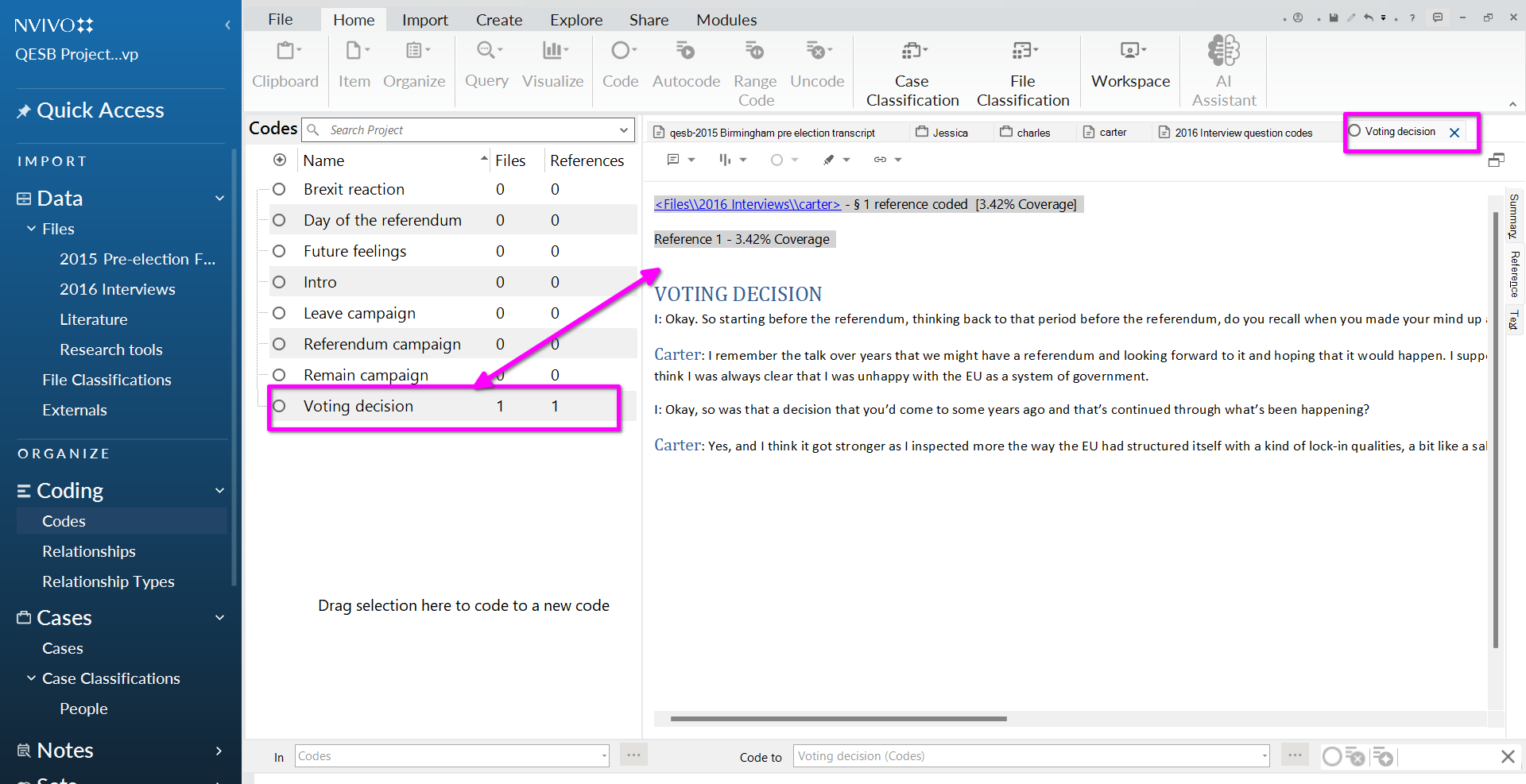Screen dimensions: 1526x784
Task: Select the Future feelings code circle
Action: [x=279, y=251]
